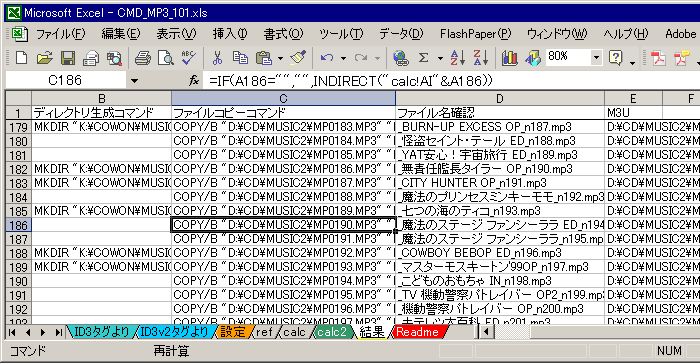700x363 pixels.
Task: Open Print Preview from the toolbar
Action: click(x=166, y=58)
